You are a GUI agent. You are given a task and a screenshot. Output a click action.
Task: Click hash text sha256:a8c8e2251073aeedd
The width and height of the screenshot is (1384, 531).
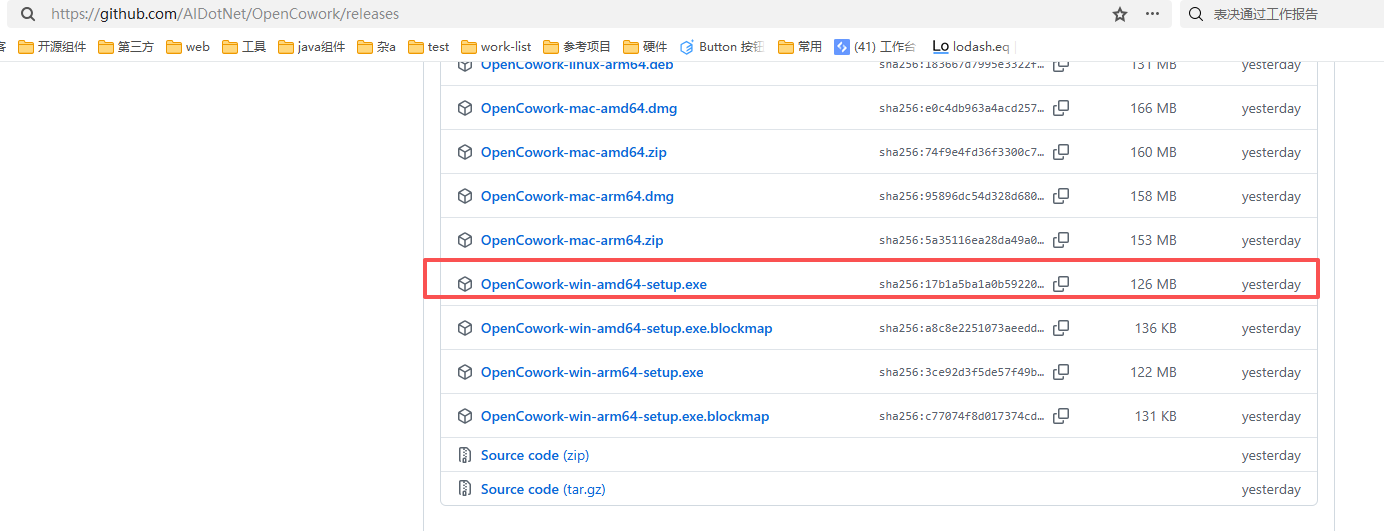coord(962,328)
